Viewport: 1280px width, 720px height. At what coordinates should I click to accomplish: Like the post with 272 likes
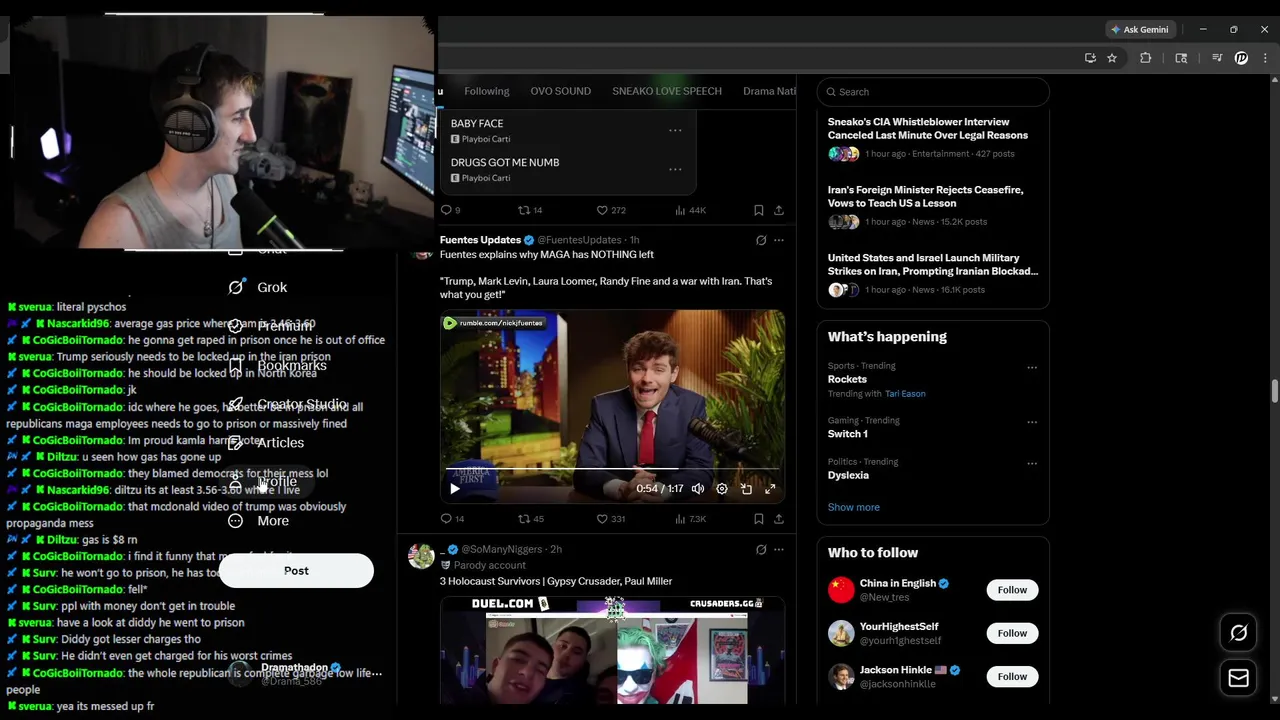[x=610, y=210]
